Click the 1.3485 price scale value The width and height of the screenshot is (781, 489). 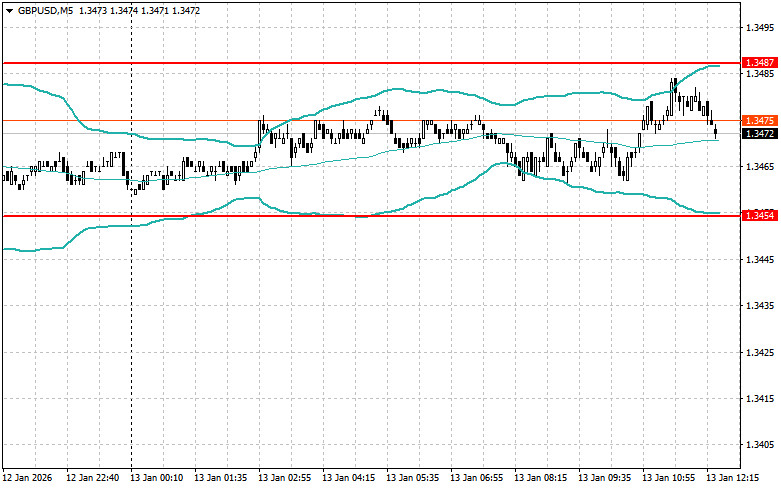tap(760, 74)
